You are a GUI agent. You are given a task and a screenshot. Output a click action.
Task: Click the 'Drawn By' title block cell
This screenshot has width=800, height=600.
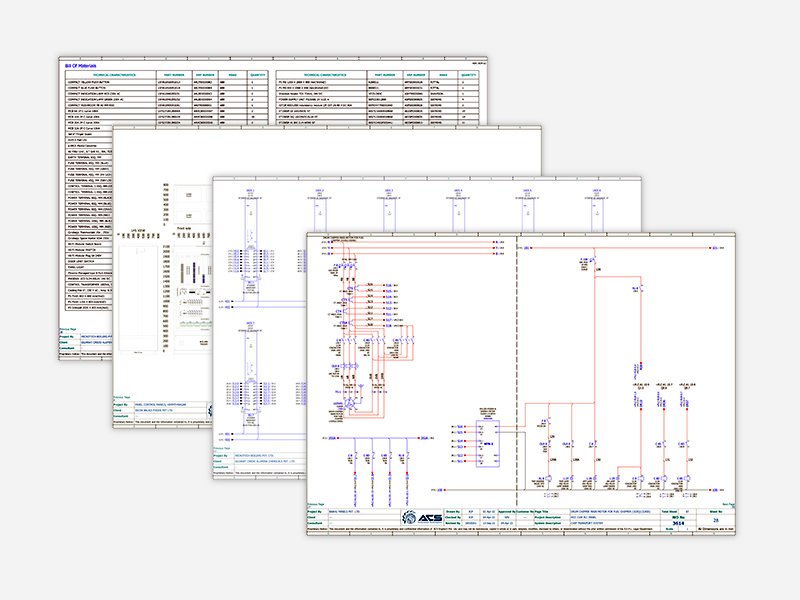453,511
